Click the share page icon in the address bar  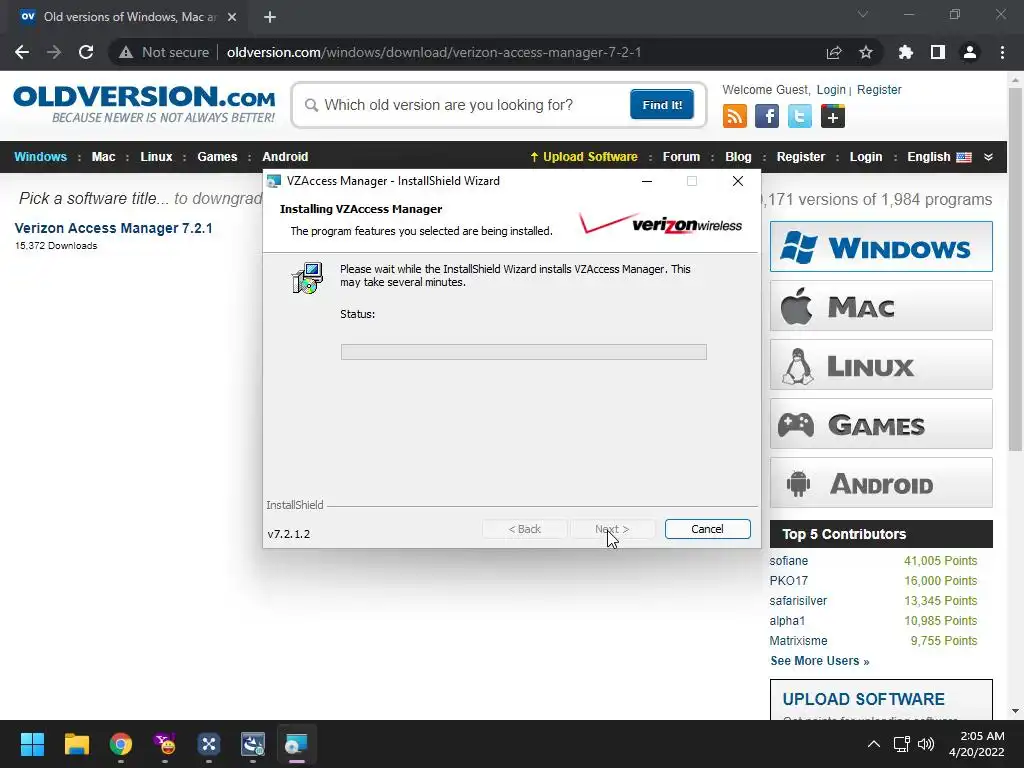pyautogui.click(x=834, y=52)
